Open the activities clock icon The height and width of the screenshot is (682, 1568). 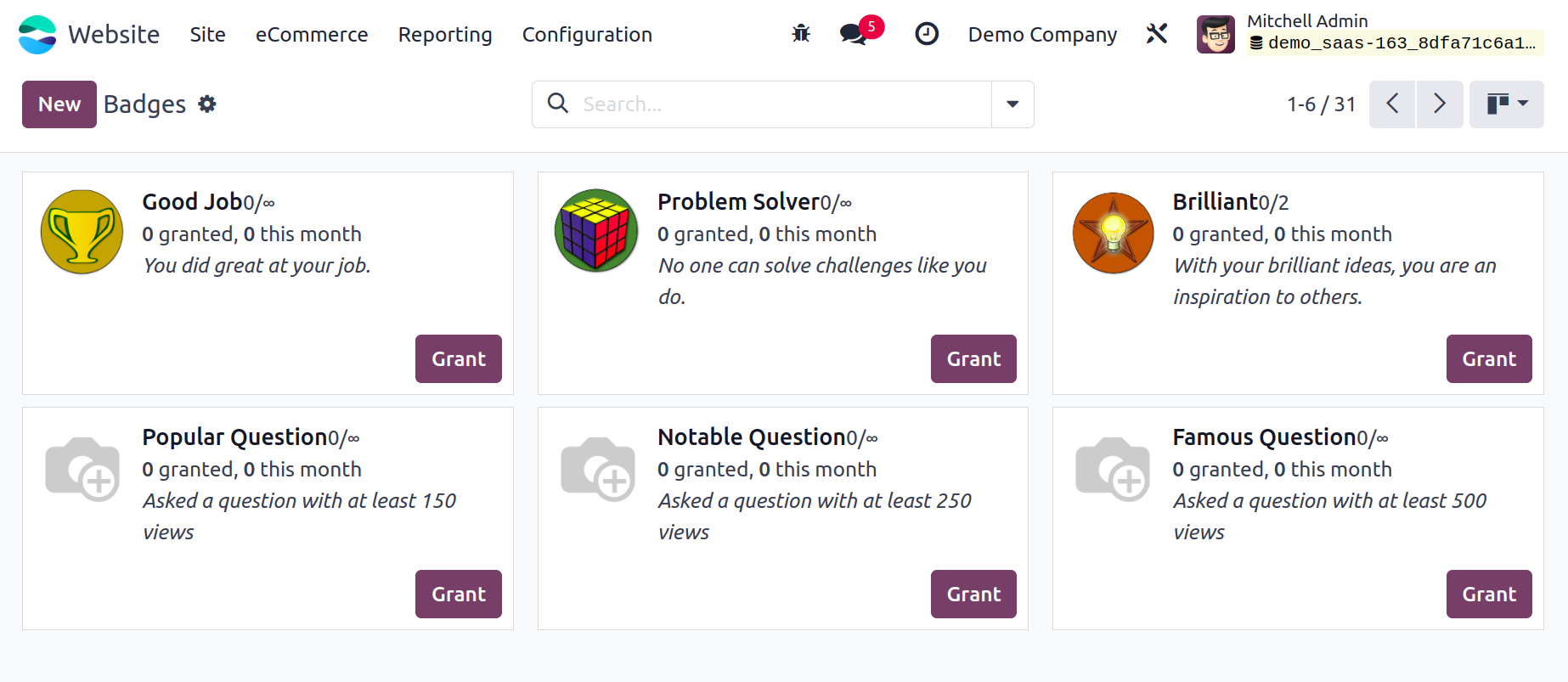click(x=927, y=34)
